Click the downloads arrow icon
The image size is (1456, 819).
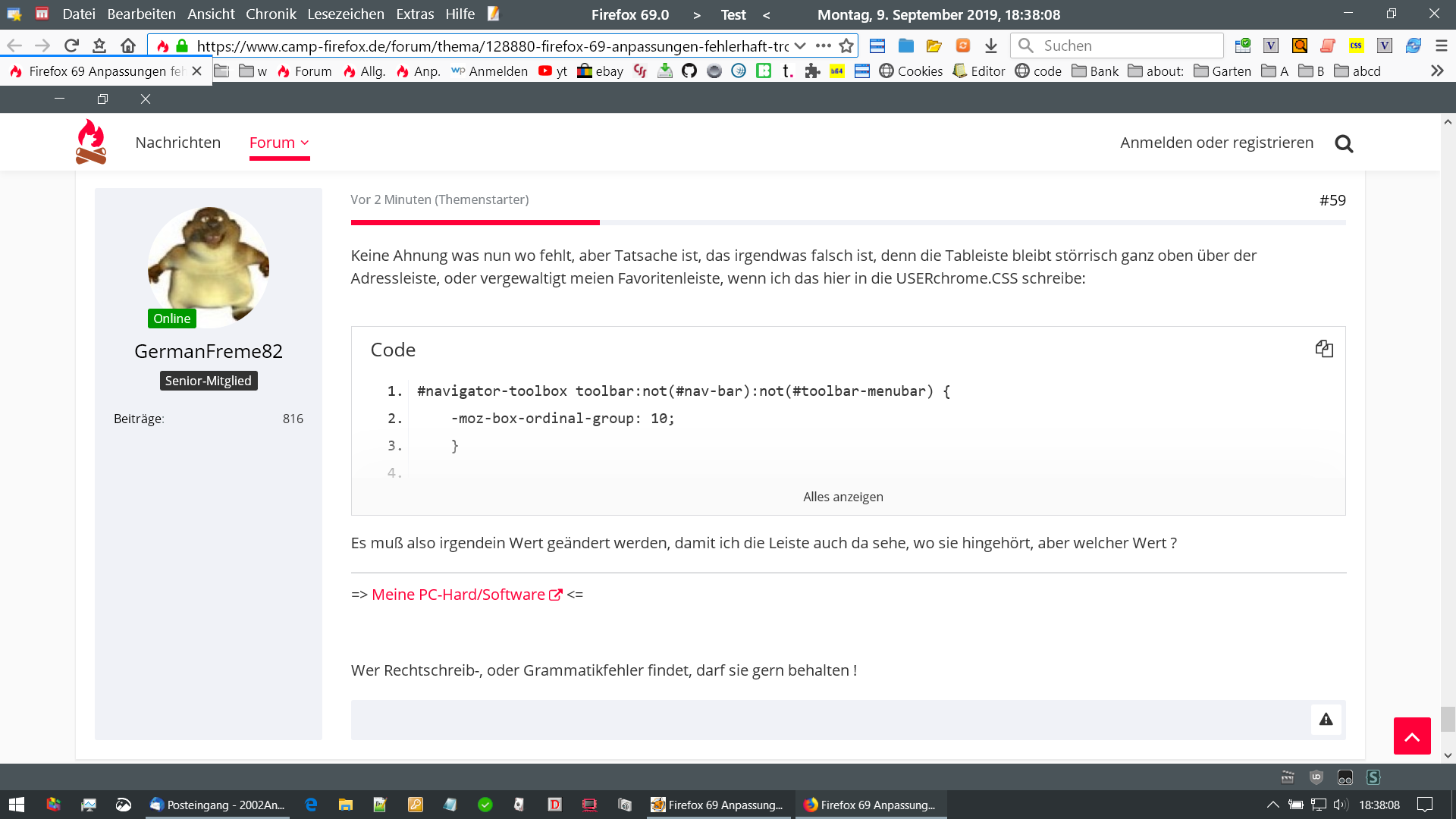coord(990,45)
